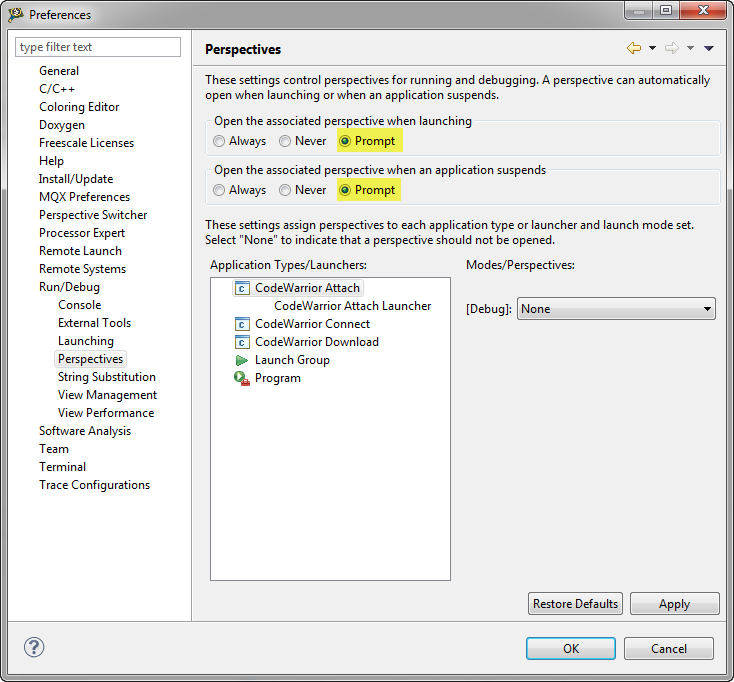Image resolution: width=734 pixels, height=682 pixels.
Task: Open the help question mark icon
Action: pyautogui.click(x=34, y=647)
